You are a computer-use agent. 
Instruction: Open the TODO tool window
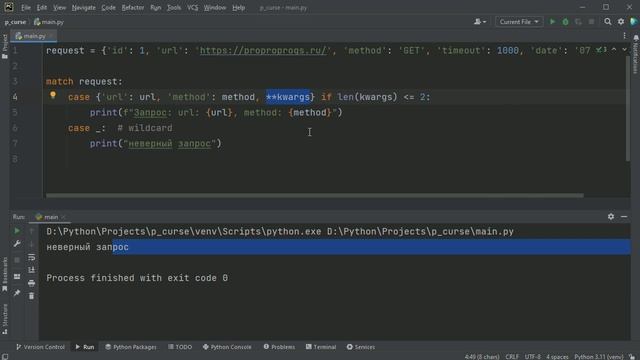pyautogui.click(x=180, y=347)
